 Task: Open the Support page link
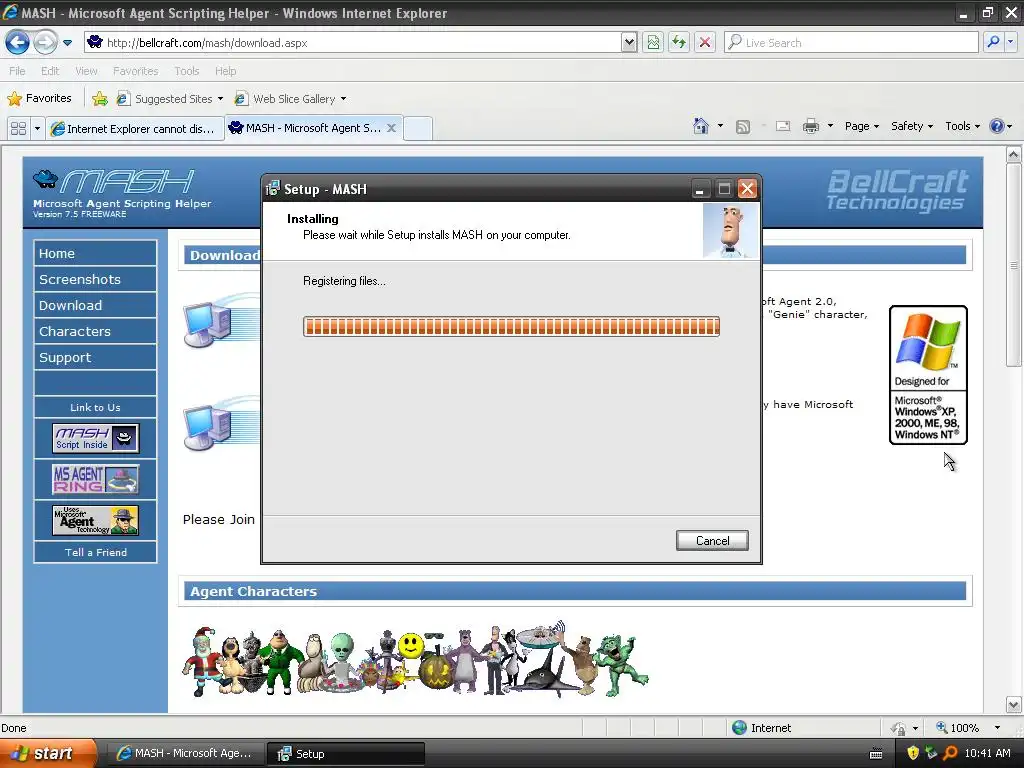tap(95, 358)
